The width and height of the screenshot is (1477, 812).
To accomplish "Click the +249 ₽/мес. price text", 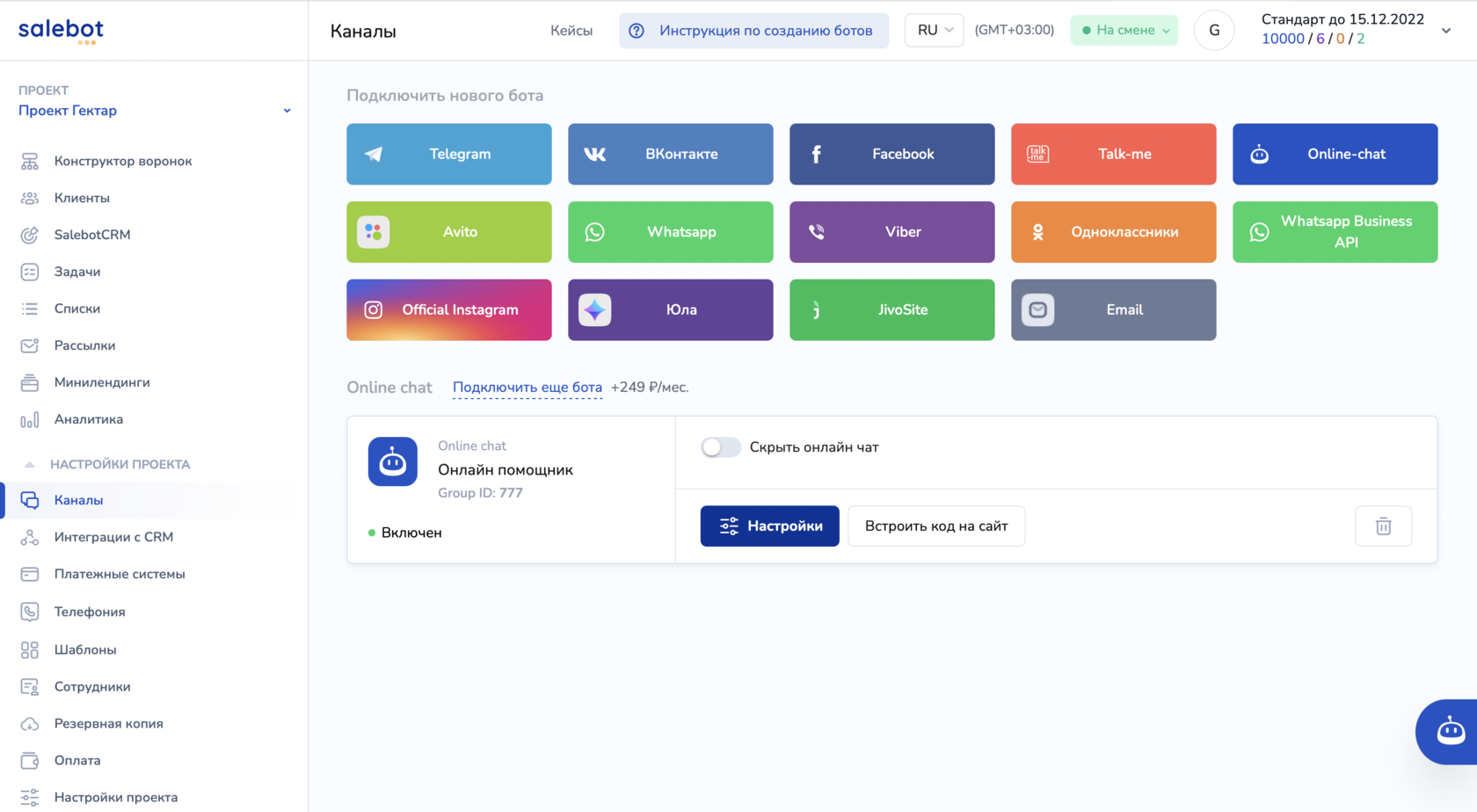I will [x=650, y=388].
